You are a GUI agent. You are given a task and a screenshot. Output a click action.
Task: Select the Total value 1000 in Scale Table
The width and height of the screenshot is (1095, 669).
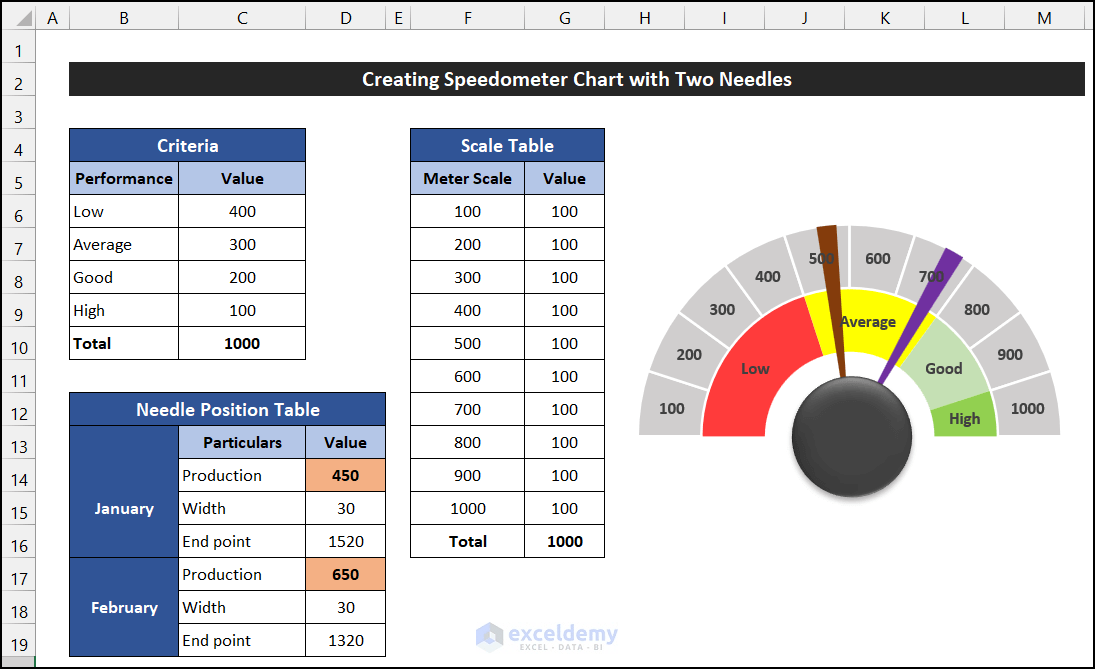pos(564,541)
